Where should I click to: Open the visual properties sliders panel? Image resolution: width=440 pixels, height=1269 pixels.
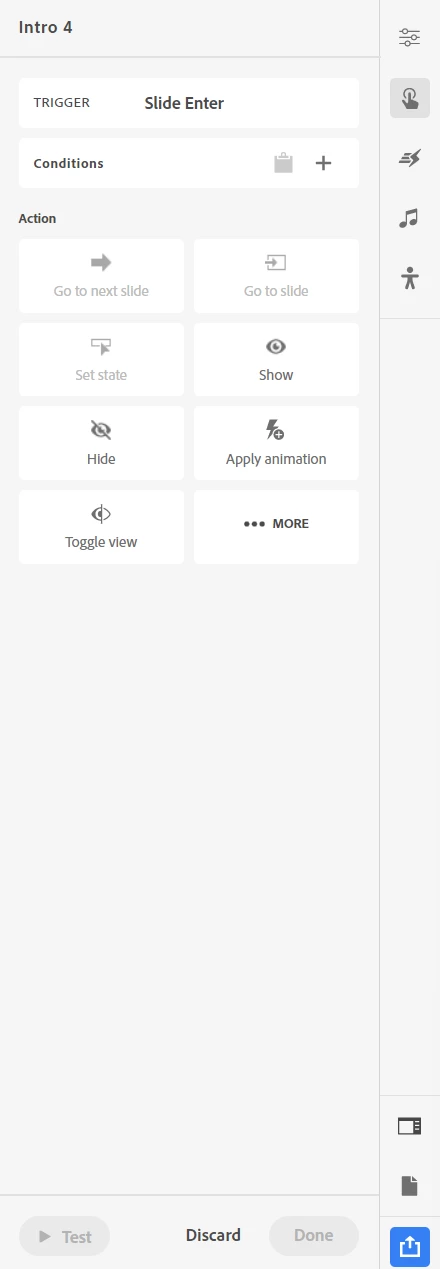coord(409,38)
